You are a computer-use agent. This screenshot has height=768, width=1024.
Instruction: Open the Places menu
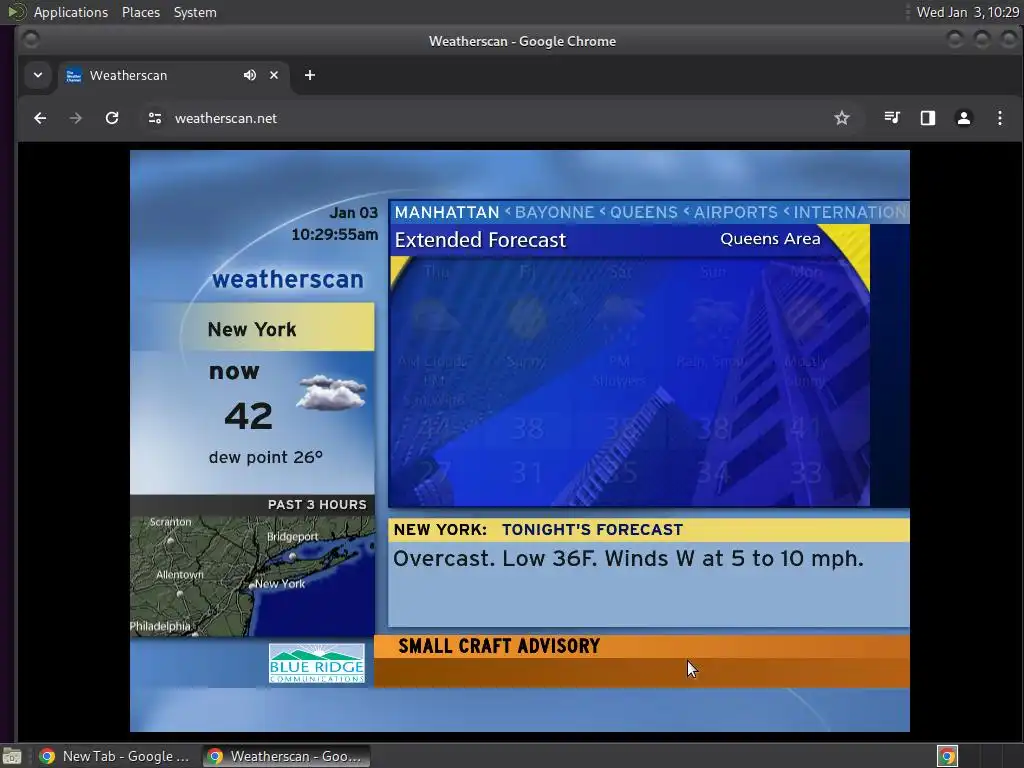(140, 12)
